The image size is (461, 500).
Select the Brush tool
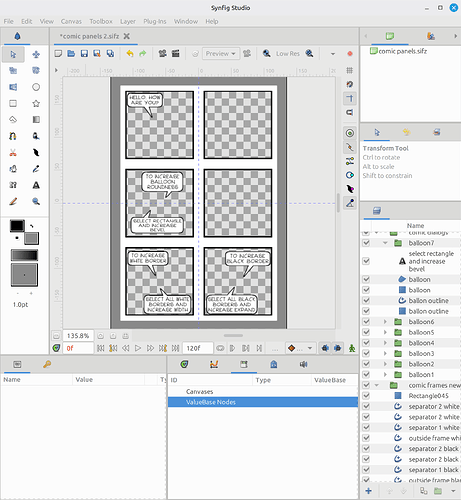13,201
